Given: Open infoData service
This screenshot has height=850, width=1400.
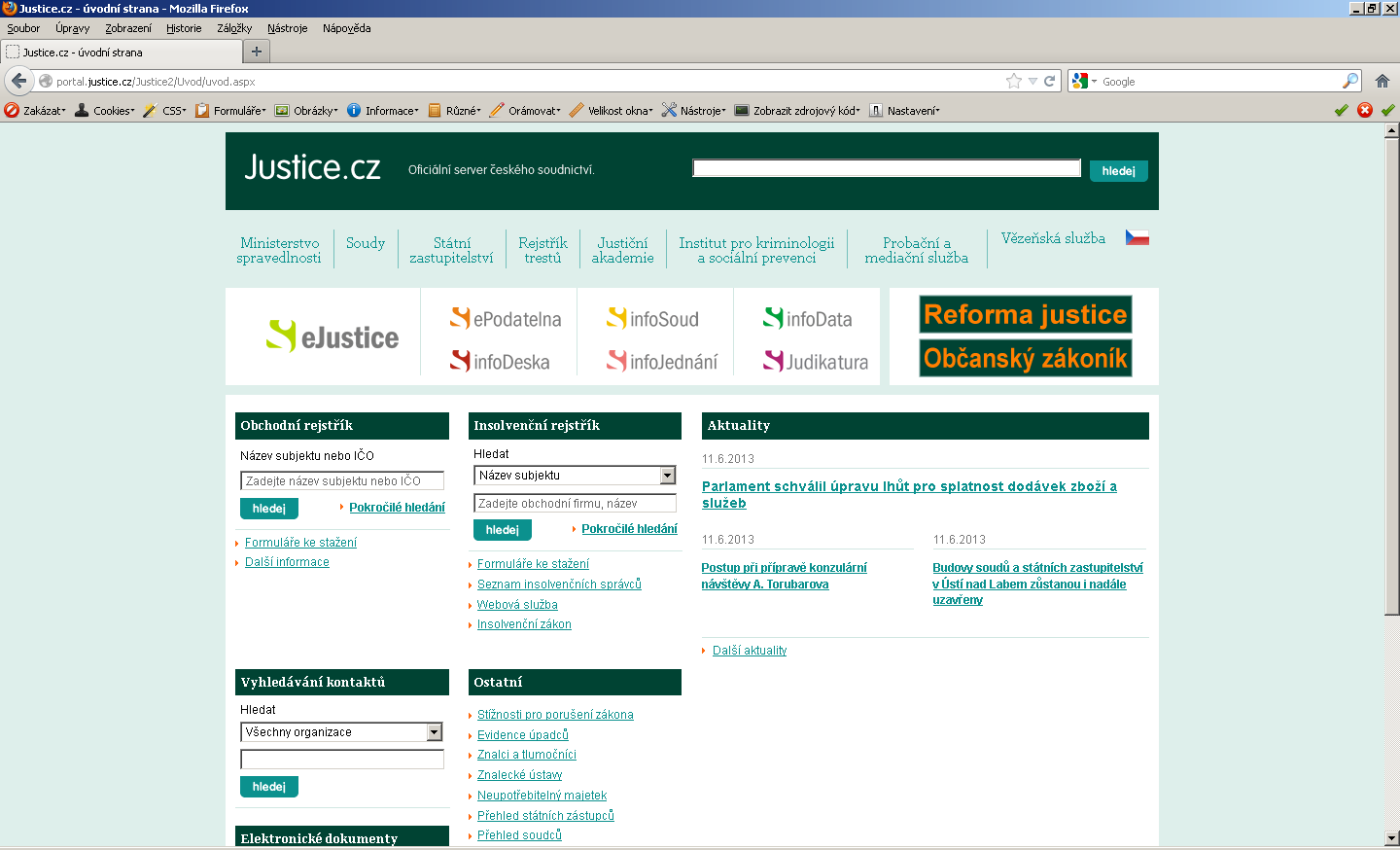Looking at the screenshot, I should point(807,318).
